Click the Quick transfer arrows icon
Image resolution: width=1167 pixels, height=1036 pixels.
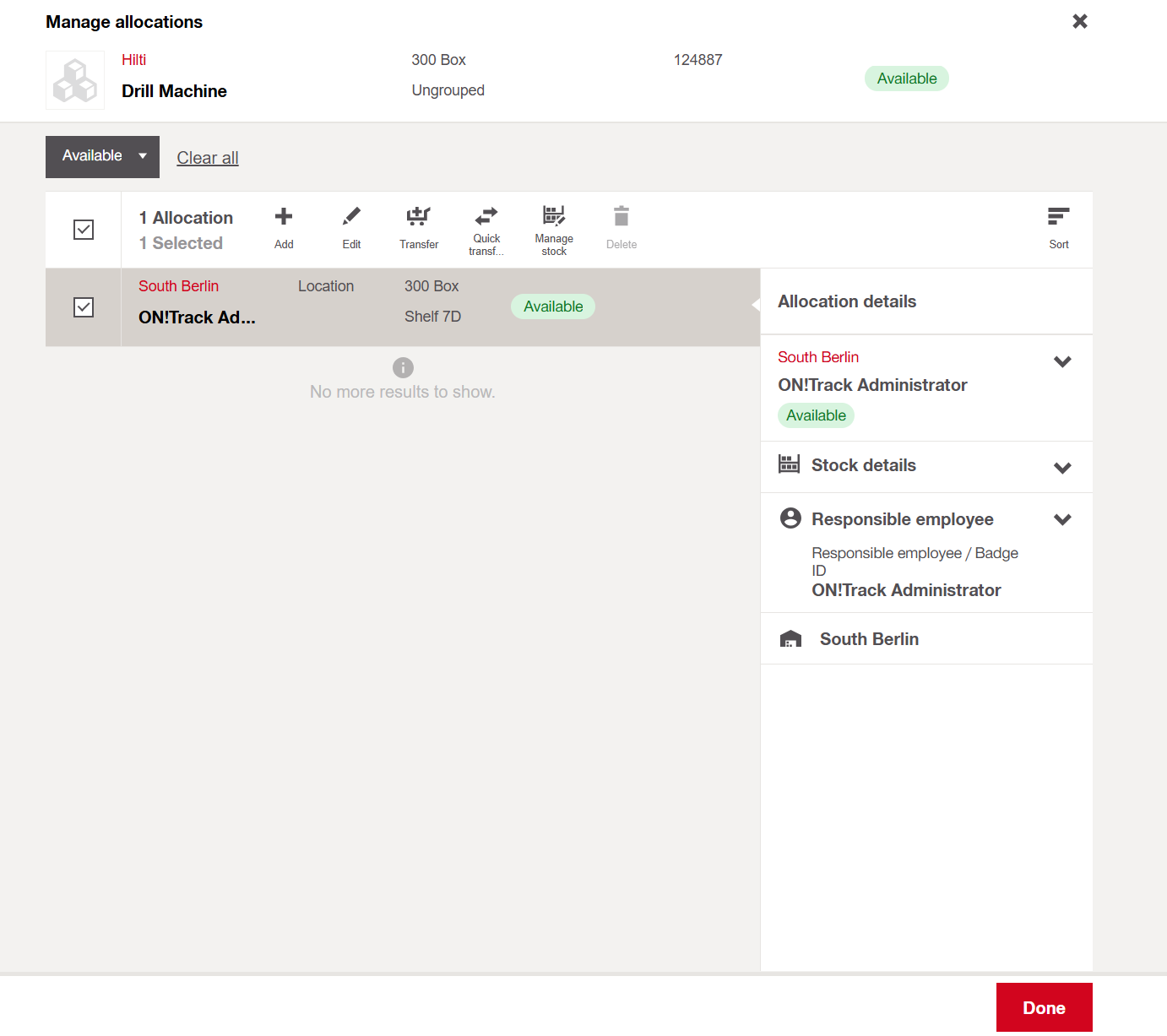(x=486, y=215)
